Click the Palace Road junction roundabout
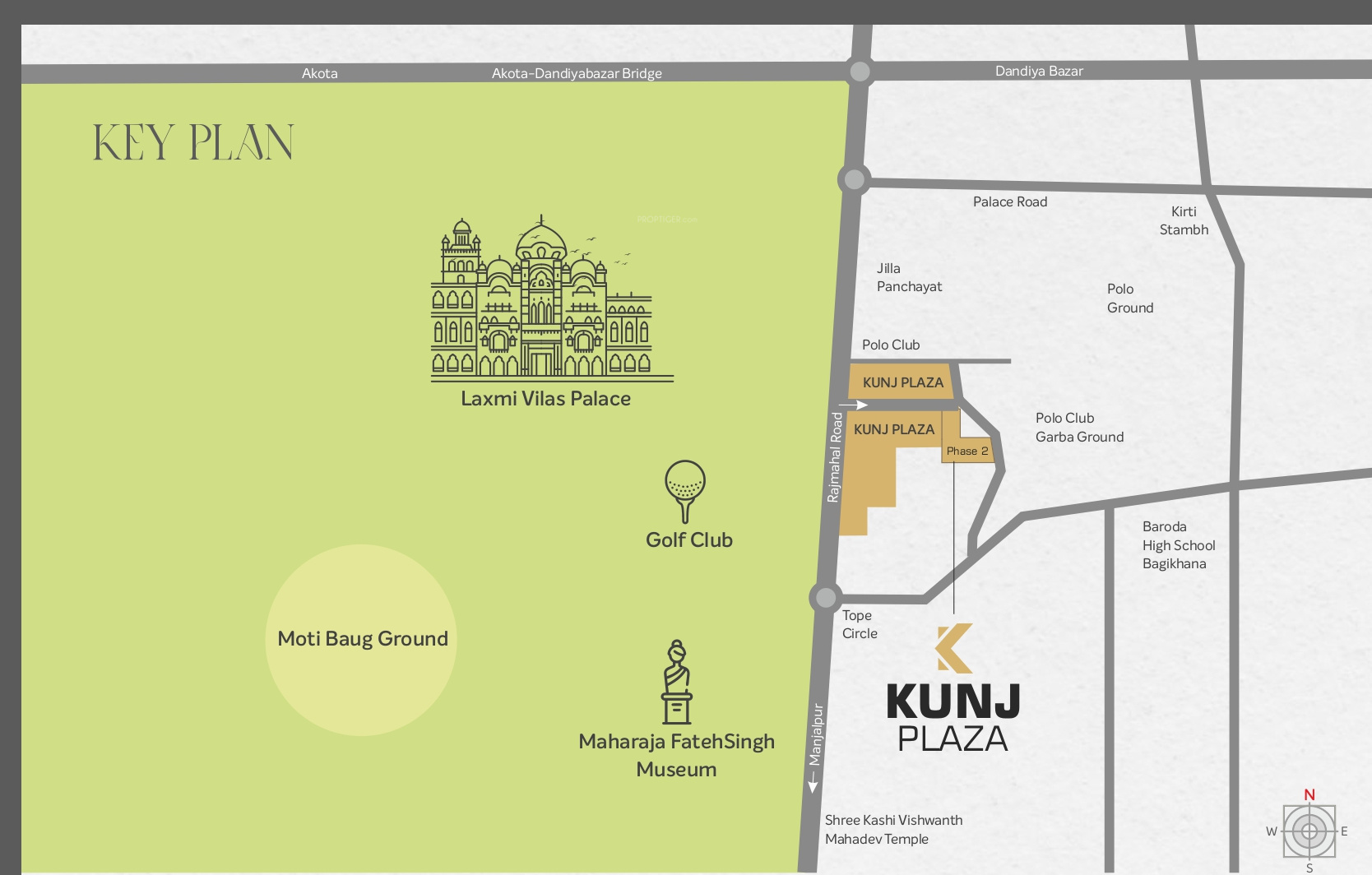The height and width of the screenshot is (875, 1372). (x=854, y=179)
